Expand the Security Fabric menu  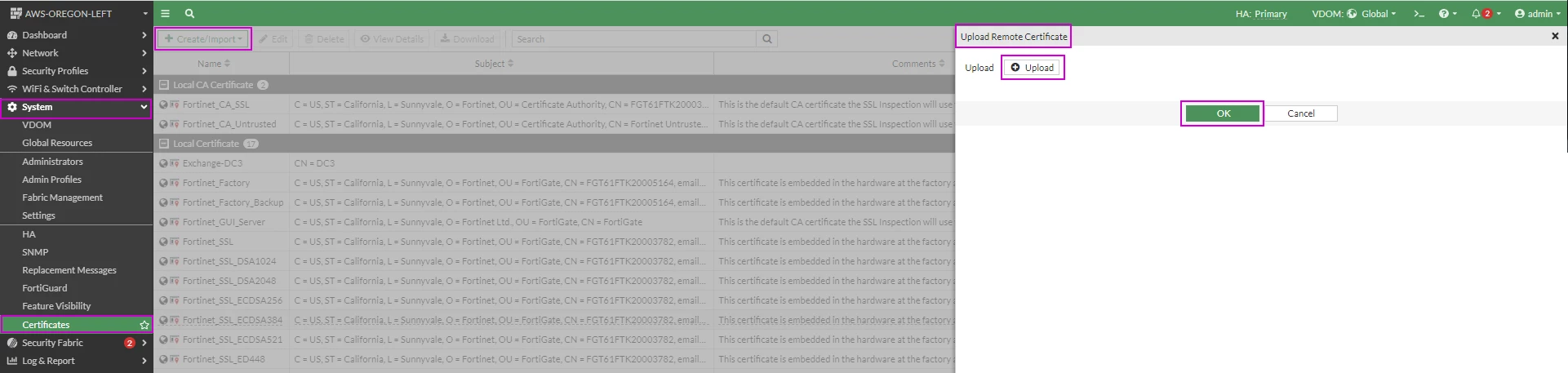point(77,343)
